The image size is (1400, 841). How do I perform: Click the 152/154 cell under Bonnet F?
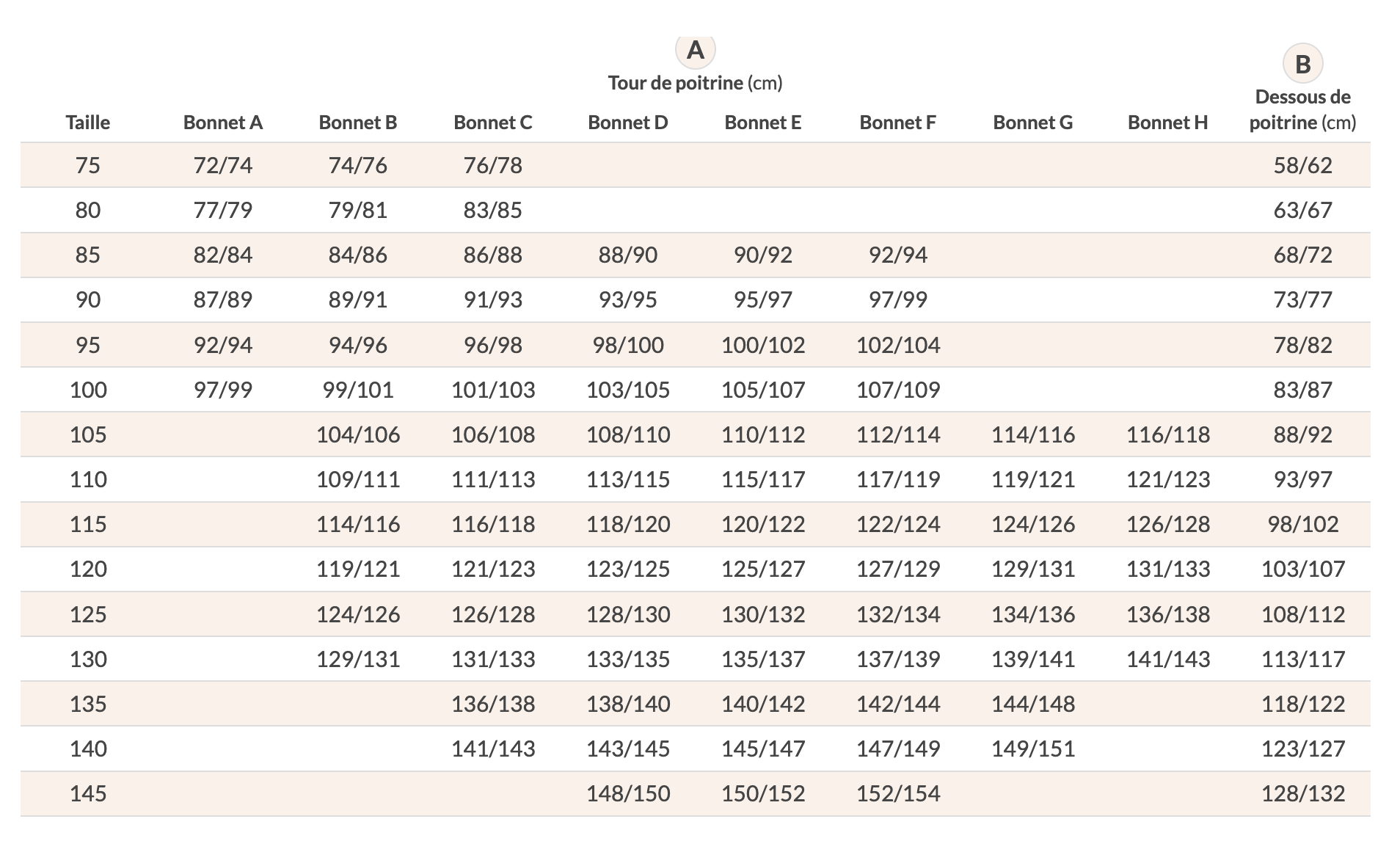coord(898,793)
